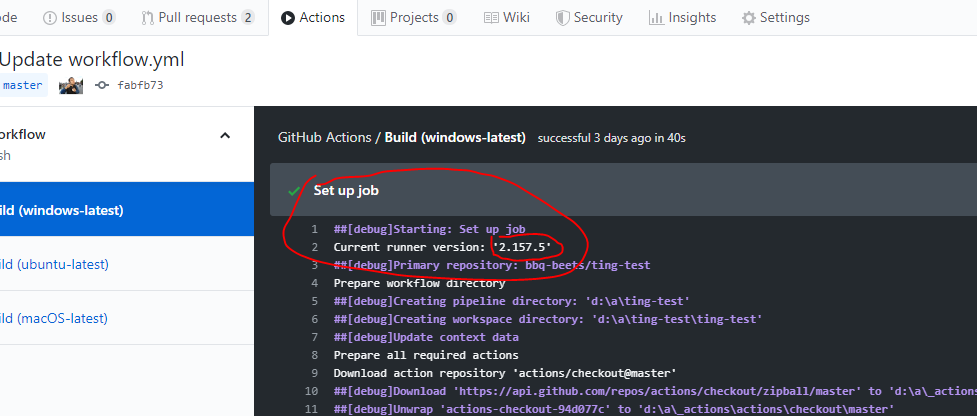This screenshot has width=977, height=416.
Task: Click the Settings gear icon
Action: point(748,18)
